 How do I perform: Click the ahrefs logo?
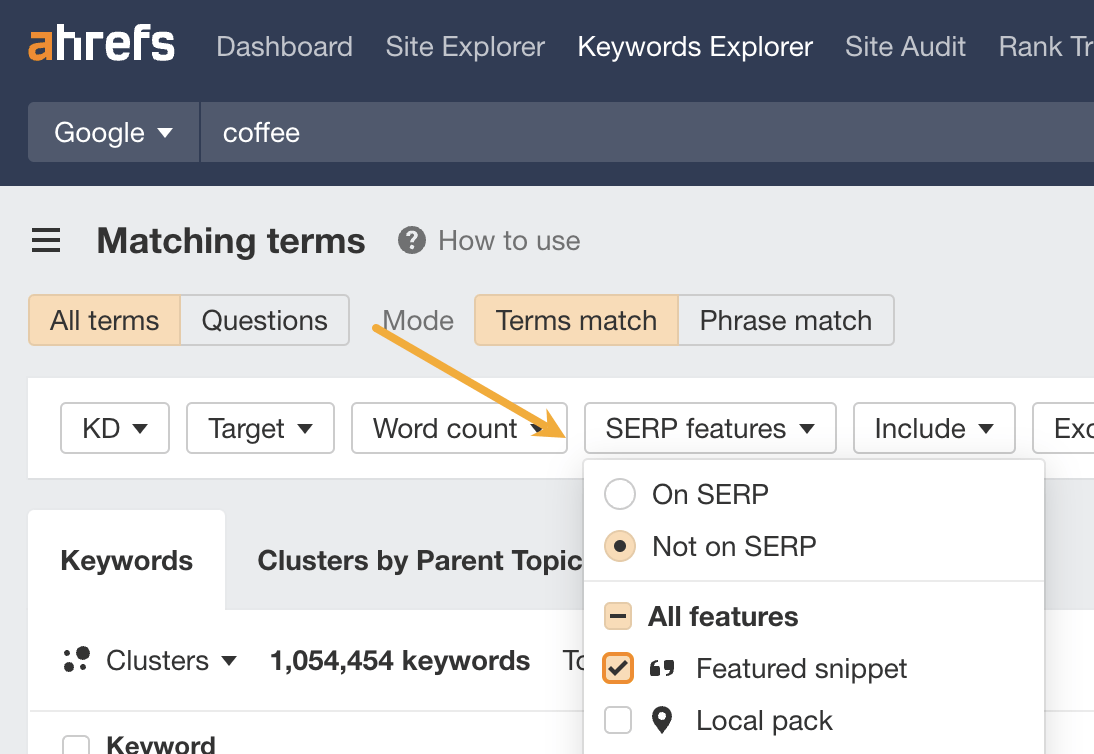click(100, 44)
